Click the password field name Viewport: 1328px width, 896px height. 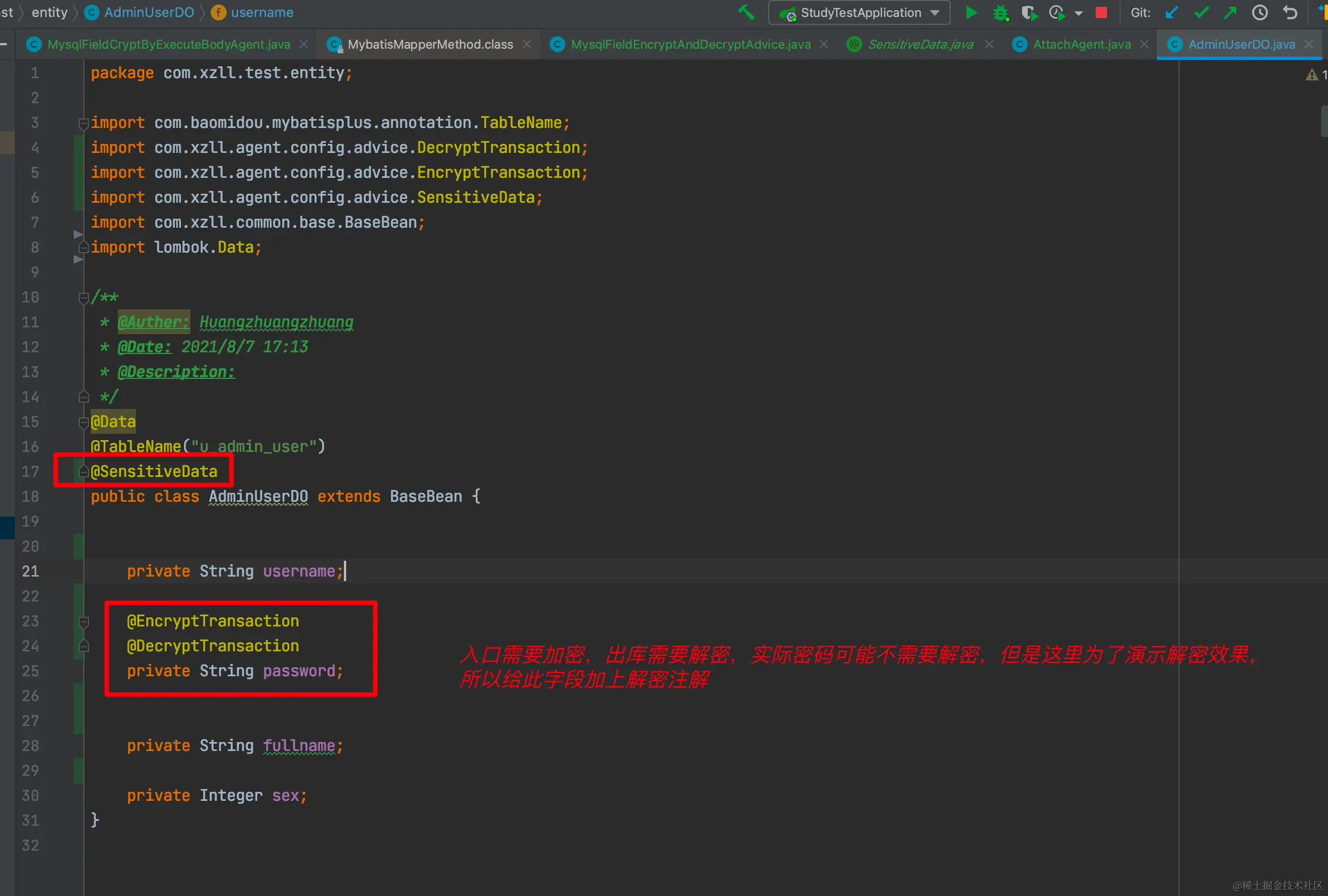click(299, 671)
